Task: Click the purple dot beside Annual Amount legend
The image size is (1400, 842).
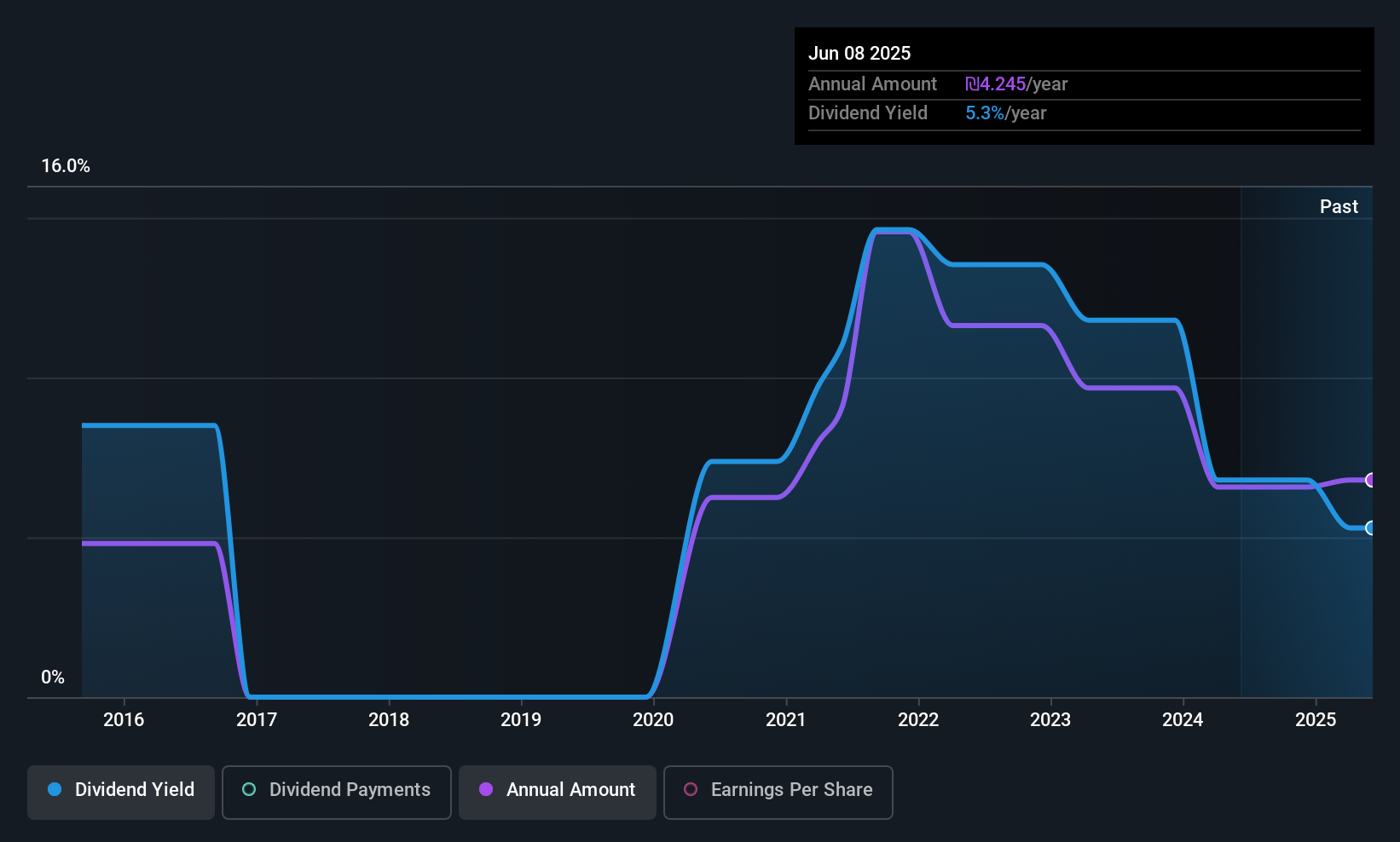Action: click(486, 790)
